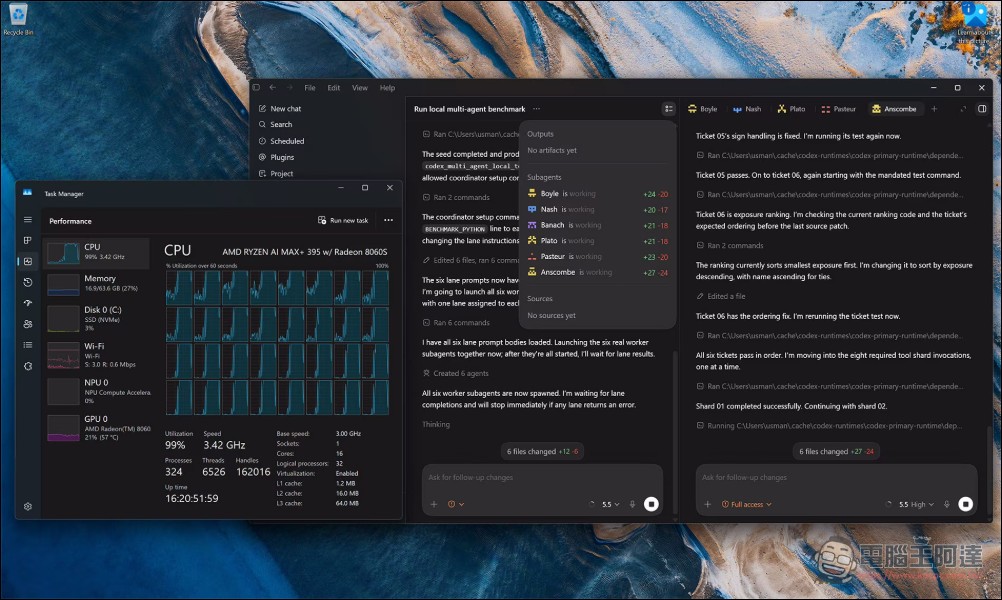Screen dimensions: 1002x600
Task: Click Run new task in Task Manager
Action: [x=343, y=220]
